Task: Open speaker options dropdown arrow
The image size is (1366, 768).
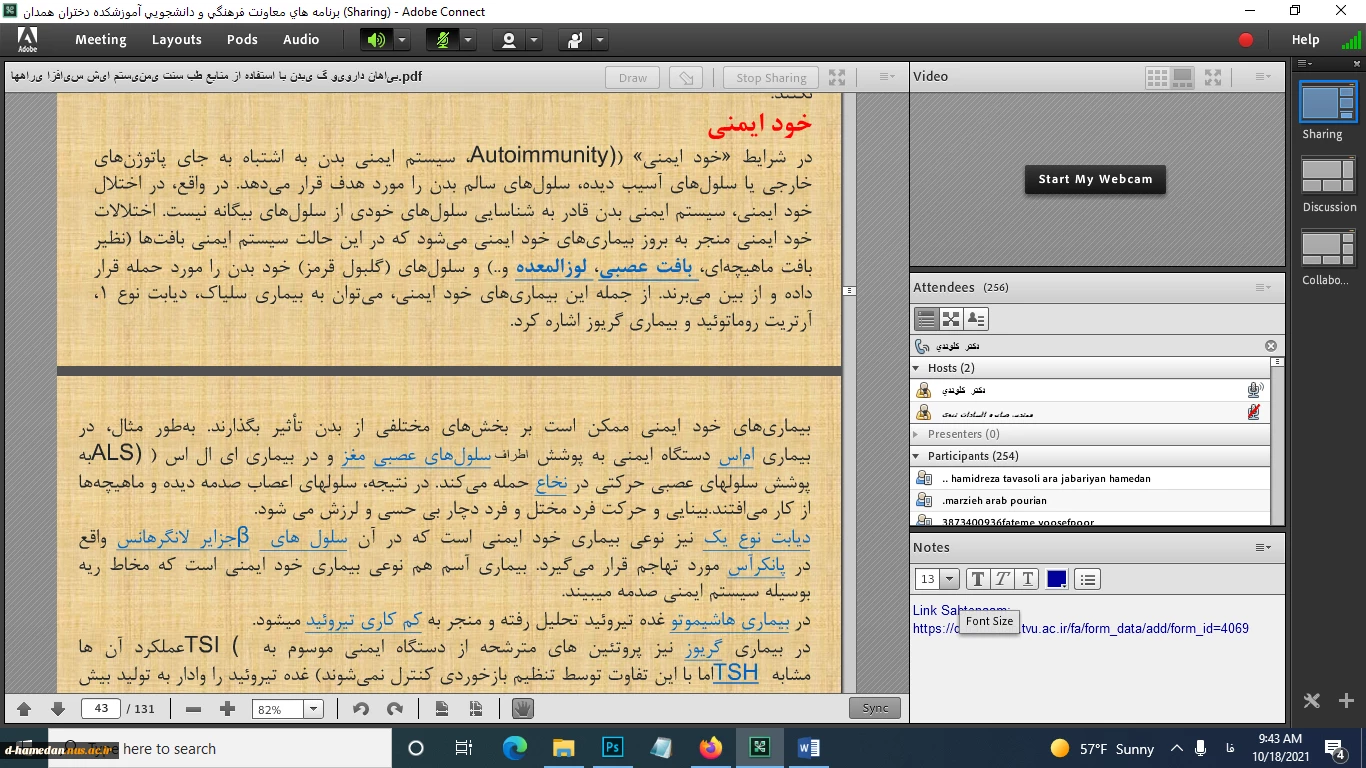Action: (x=402, y=40)
